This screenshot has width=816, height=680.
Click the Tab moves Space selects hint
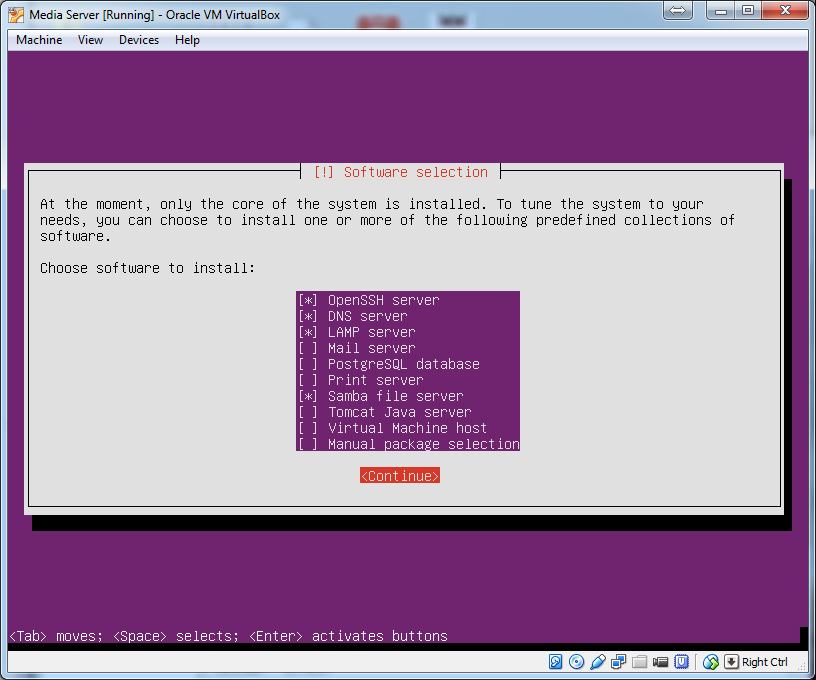point(228,636)
